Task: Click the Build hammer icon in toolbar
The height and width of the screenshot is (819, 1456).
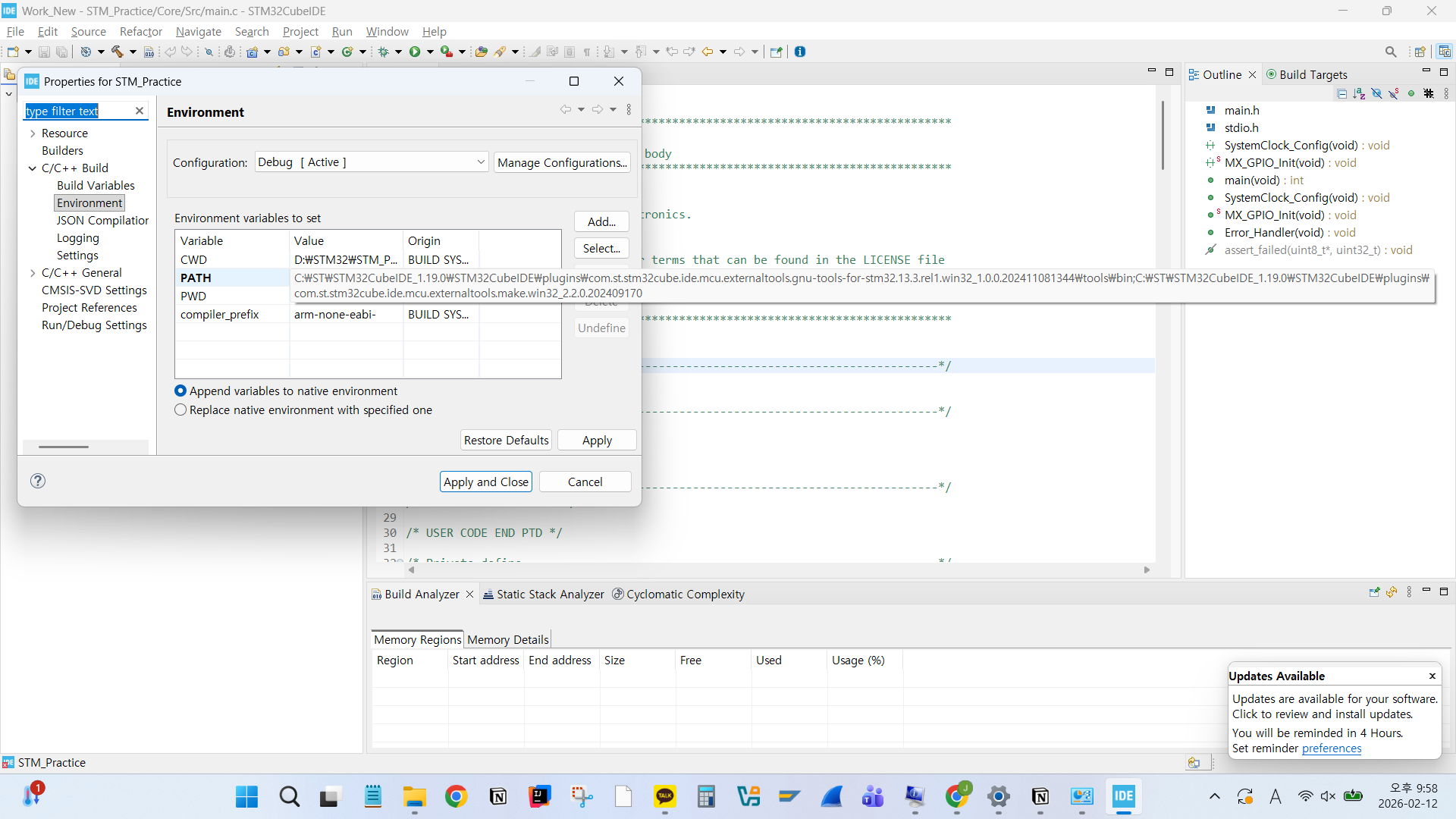Action: (x=118, y=52)
